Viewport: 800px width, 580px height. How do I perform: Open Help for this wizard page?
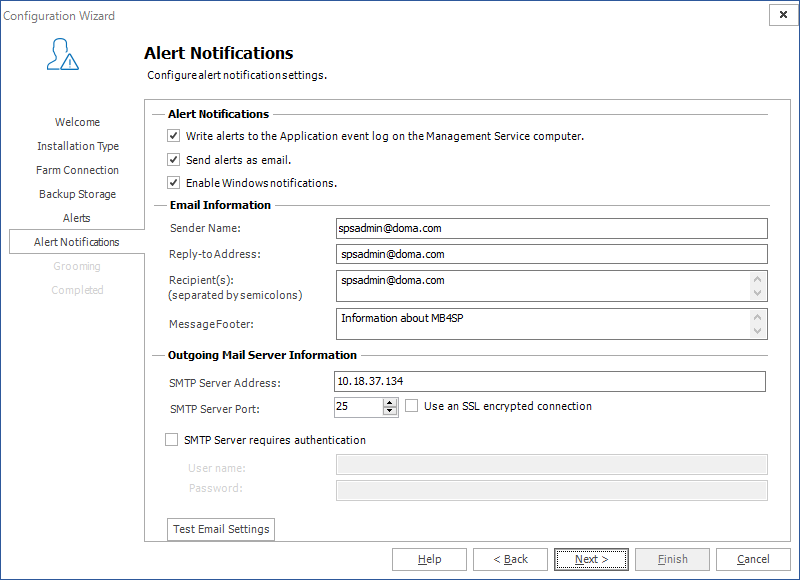click(429, 559)
